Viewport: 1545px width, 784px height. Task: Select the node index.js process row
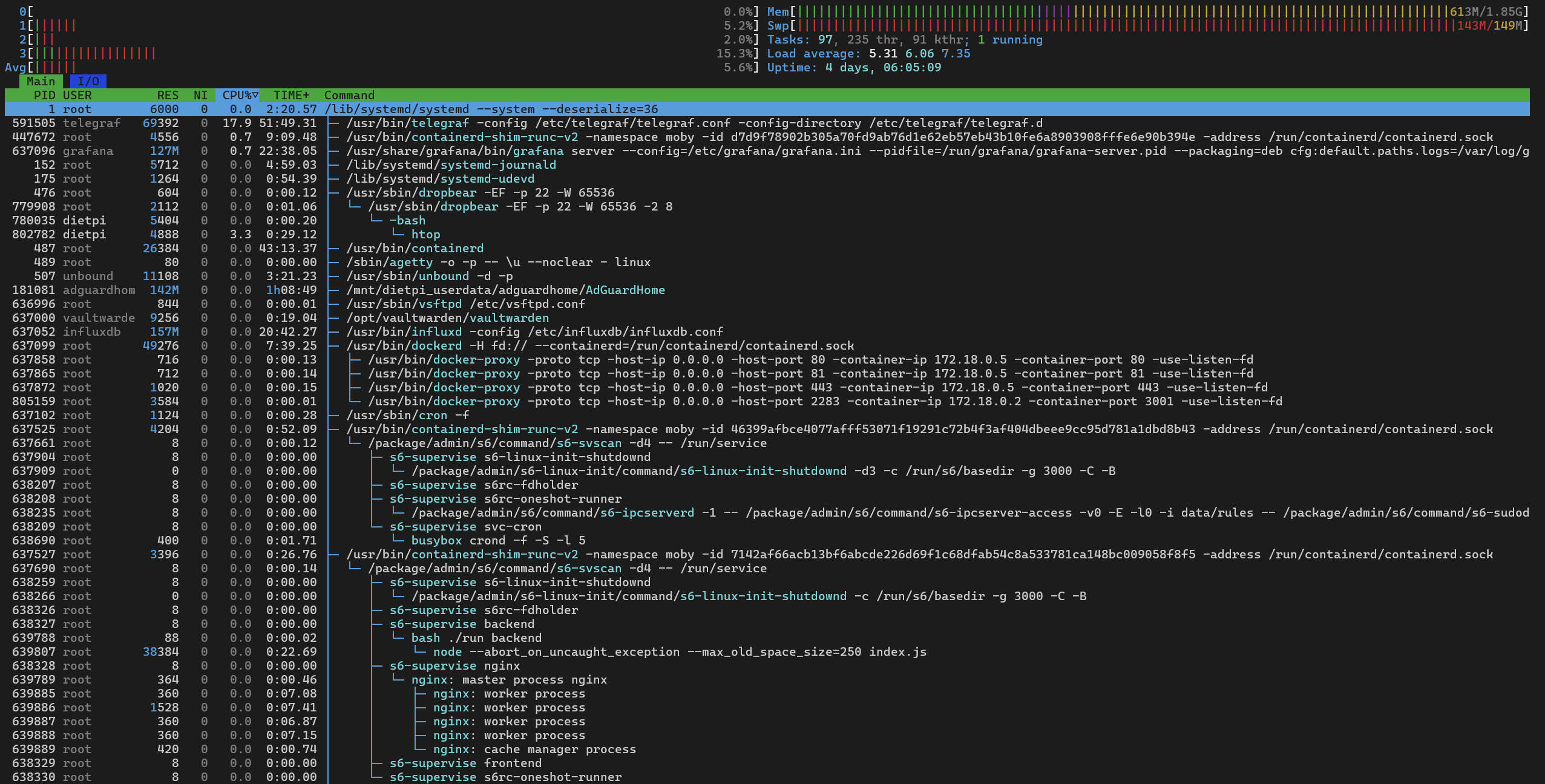click(767, 652)
